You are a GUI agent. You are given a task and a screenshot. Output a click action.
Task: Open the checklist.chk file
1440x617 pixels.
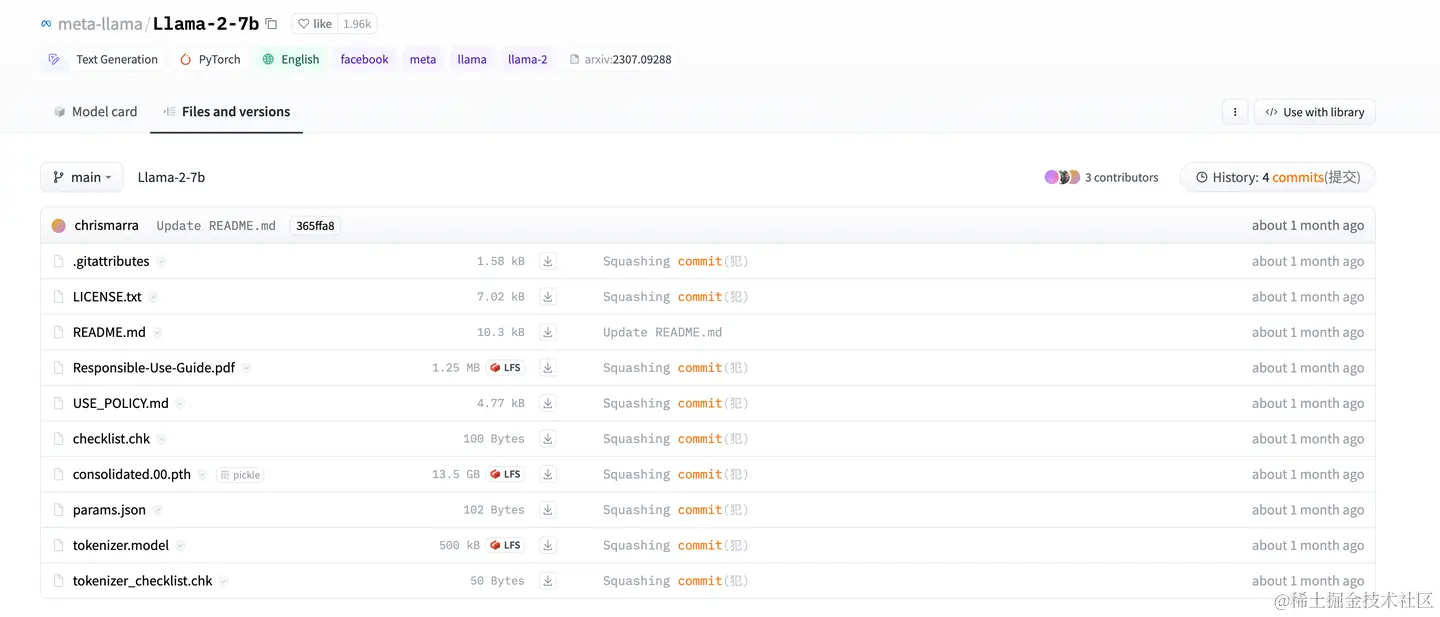111,439
